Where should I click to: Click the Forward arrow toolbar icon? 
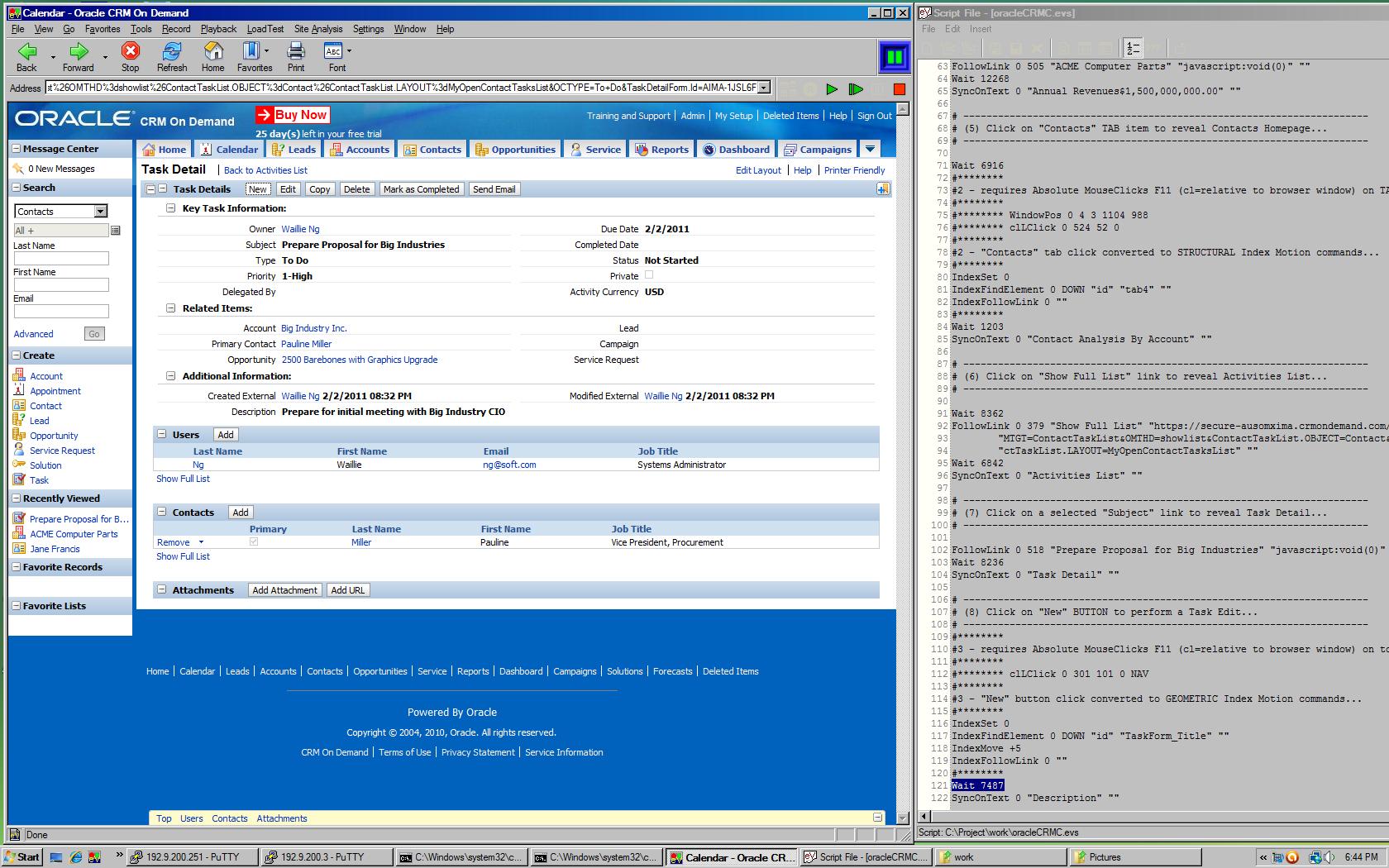[79, 51]
